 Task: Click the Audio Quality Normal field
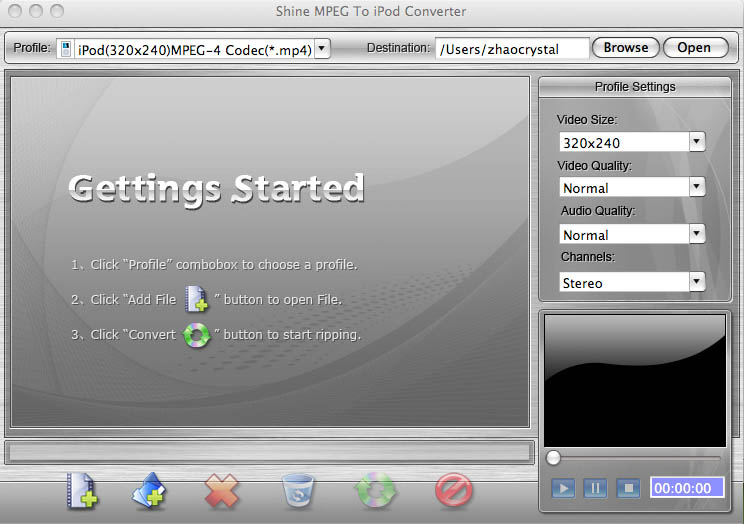point(624,234)
